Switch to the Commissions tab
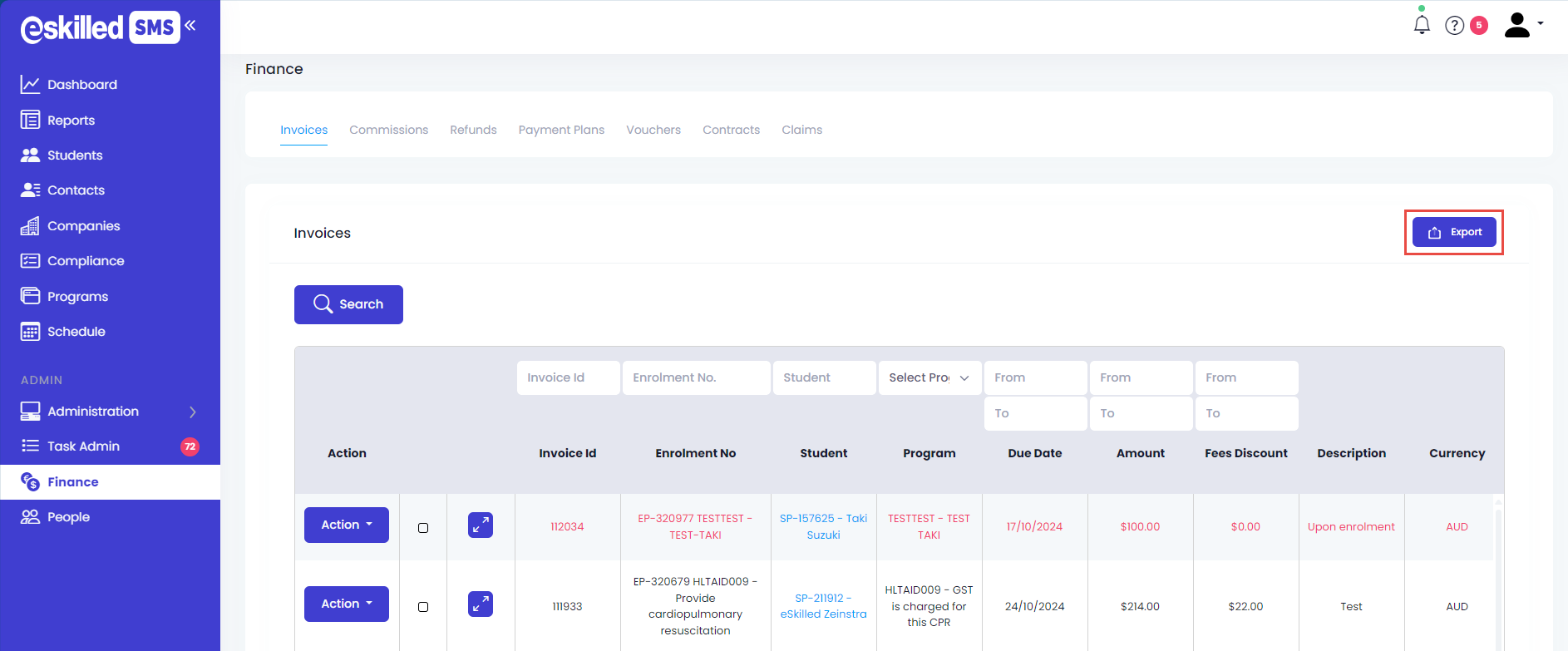The width and height of the screenshot is (1568, 651). [389, 130]
